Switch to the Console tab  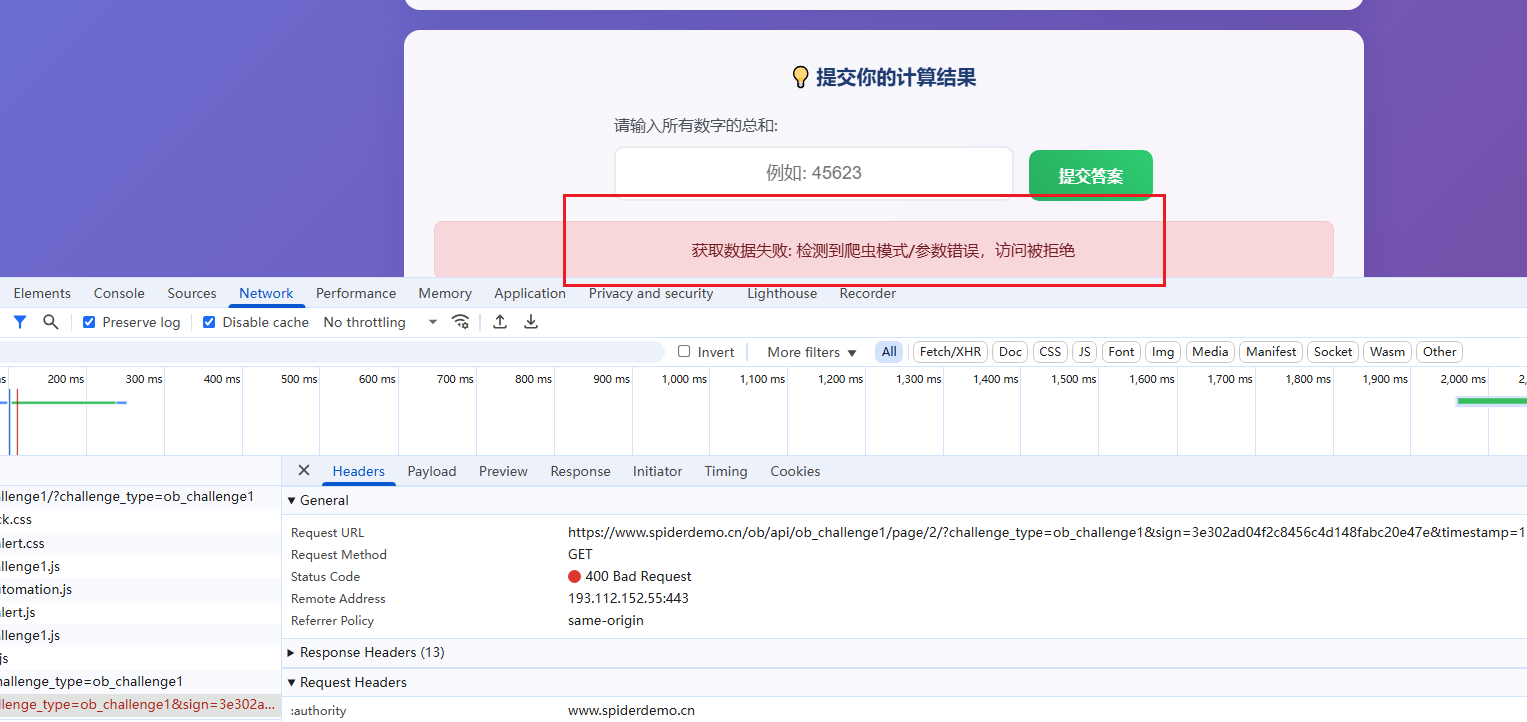(x=119, y=293)
